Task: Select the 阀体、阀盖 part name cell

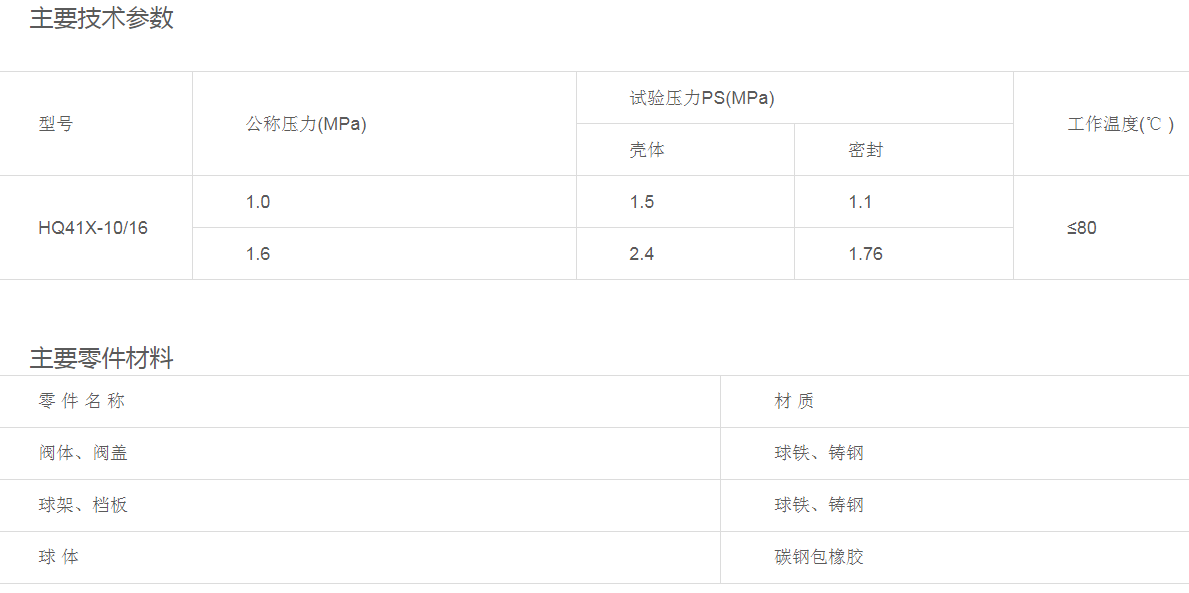Action: coord(83,453)
